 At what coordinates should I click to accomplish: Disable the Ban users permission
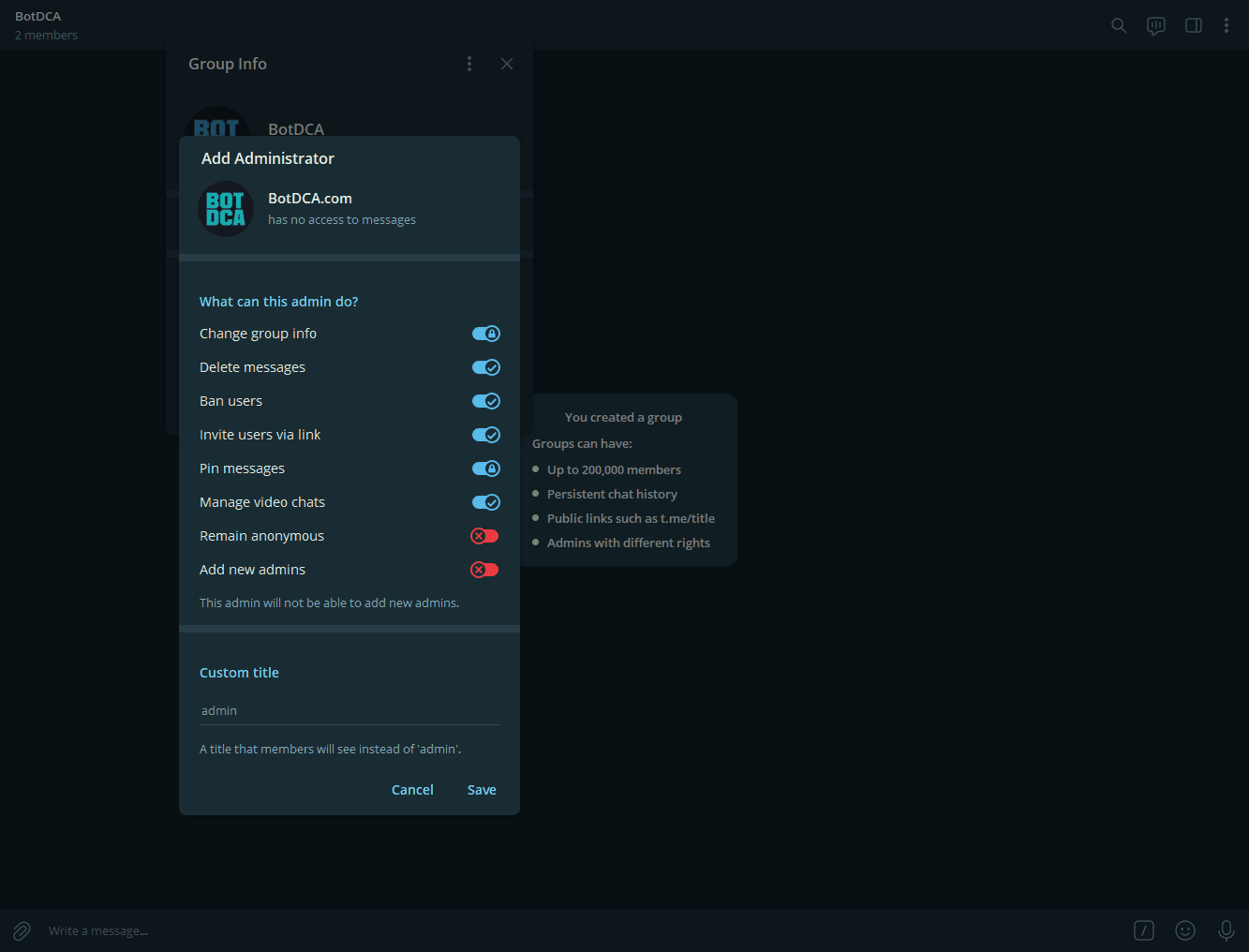[485, 401]
